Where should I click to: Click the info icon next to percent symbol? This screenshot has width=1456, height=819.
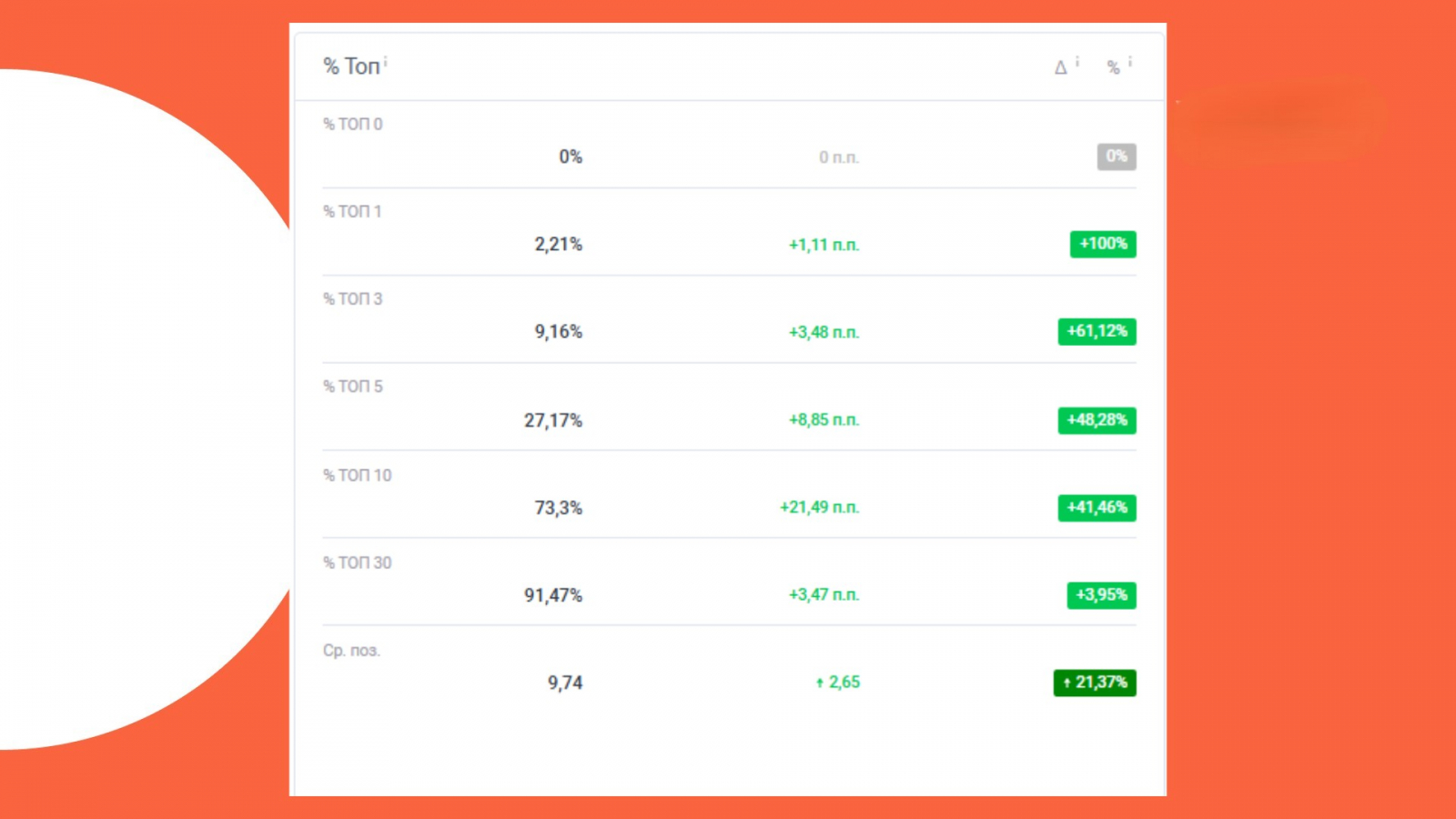tap(1130, 61)
